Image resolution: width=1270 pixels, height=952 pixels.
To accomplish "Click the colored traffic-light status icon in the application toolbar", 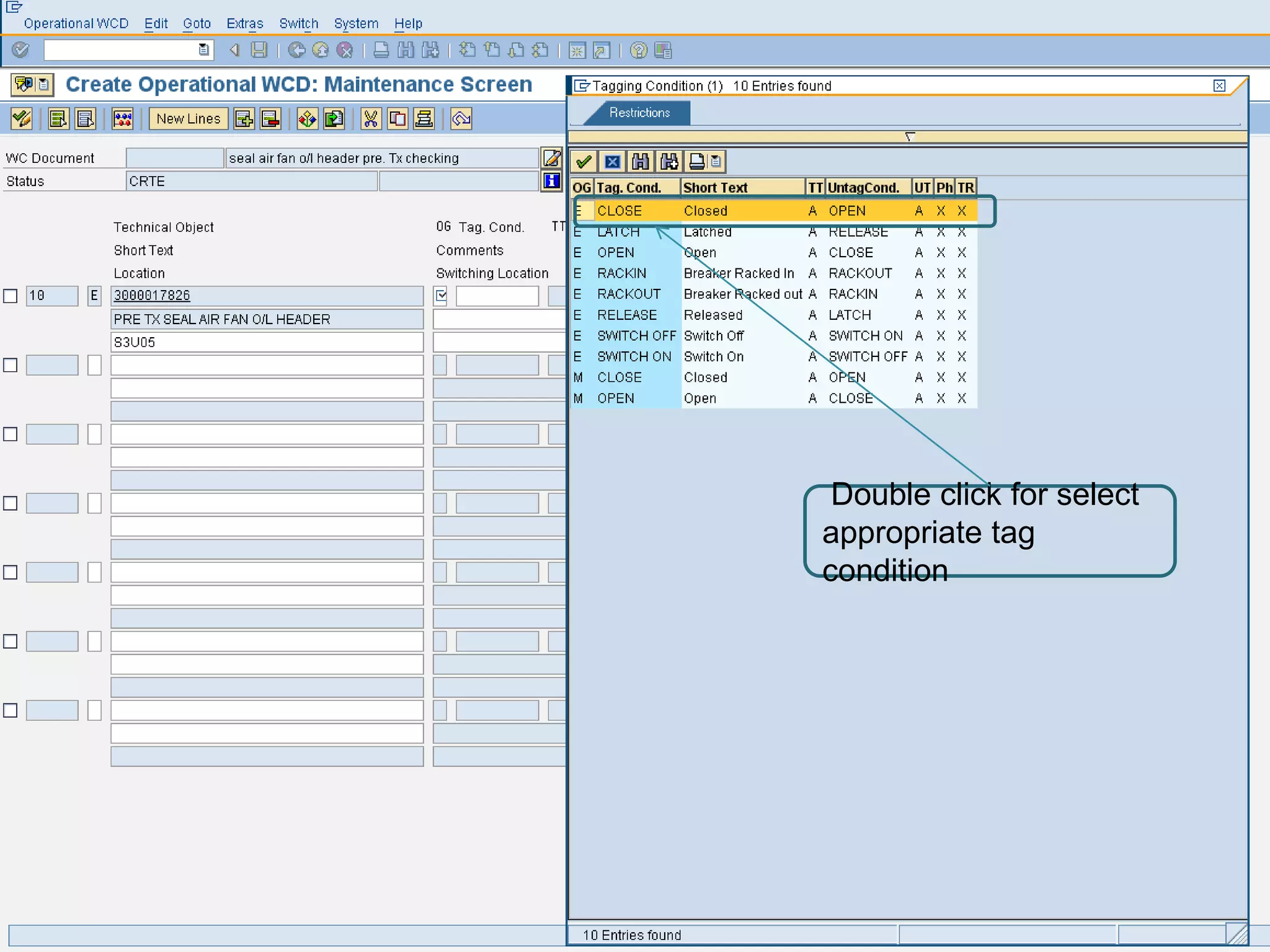I will click(123, 118).
